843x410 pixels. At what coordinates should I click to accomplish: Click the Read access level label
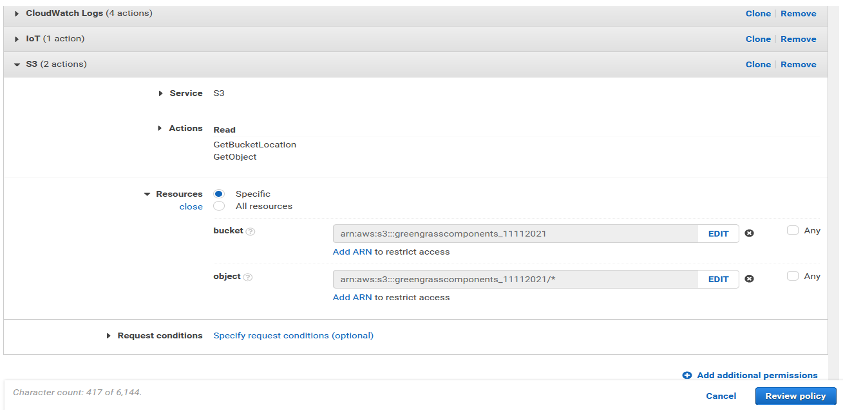click(224, 130)
